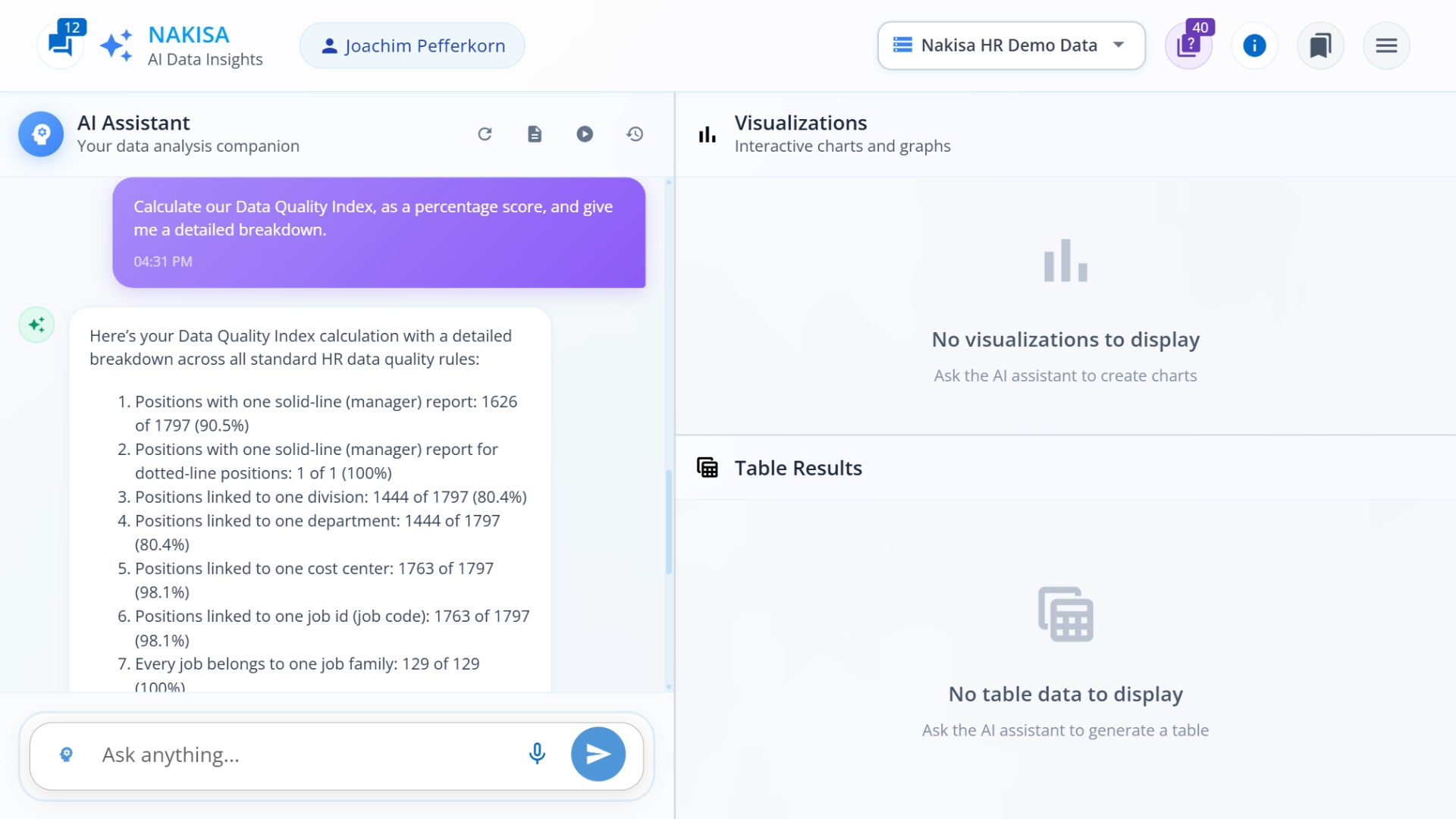Open the chat transcript document icon
1456x819 pixels.
click(535, 133)
